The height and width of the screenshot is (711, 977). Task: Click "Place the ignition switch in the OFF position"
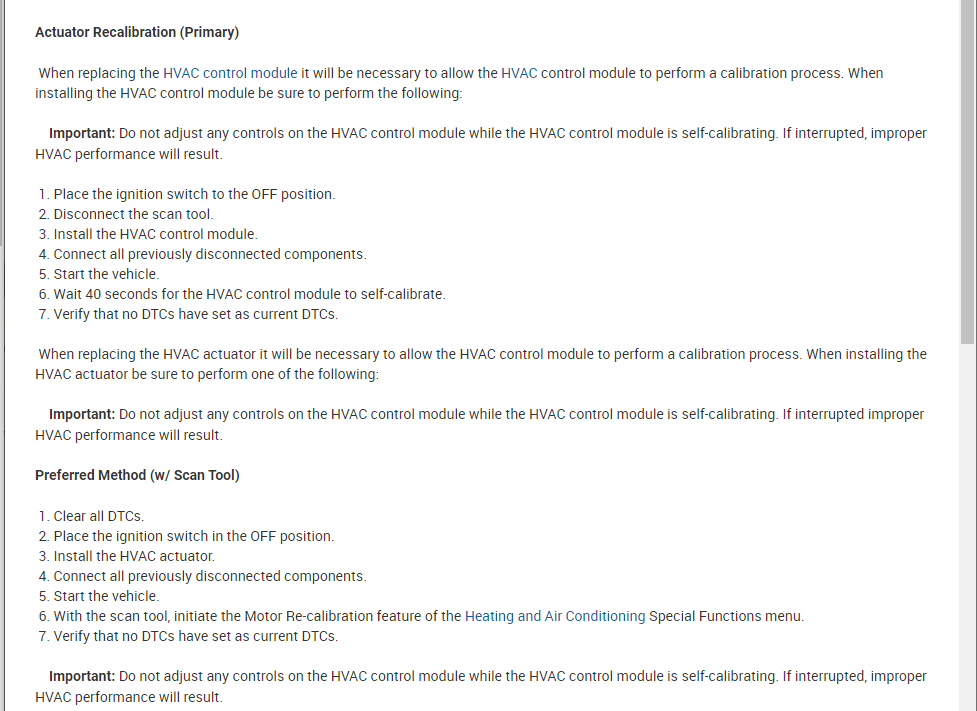click(194, 536)
